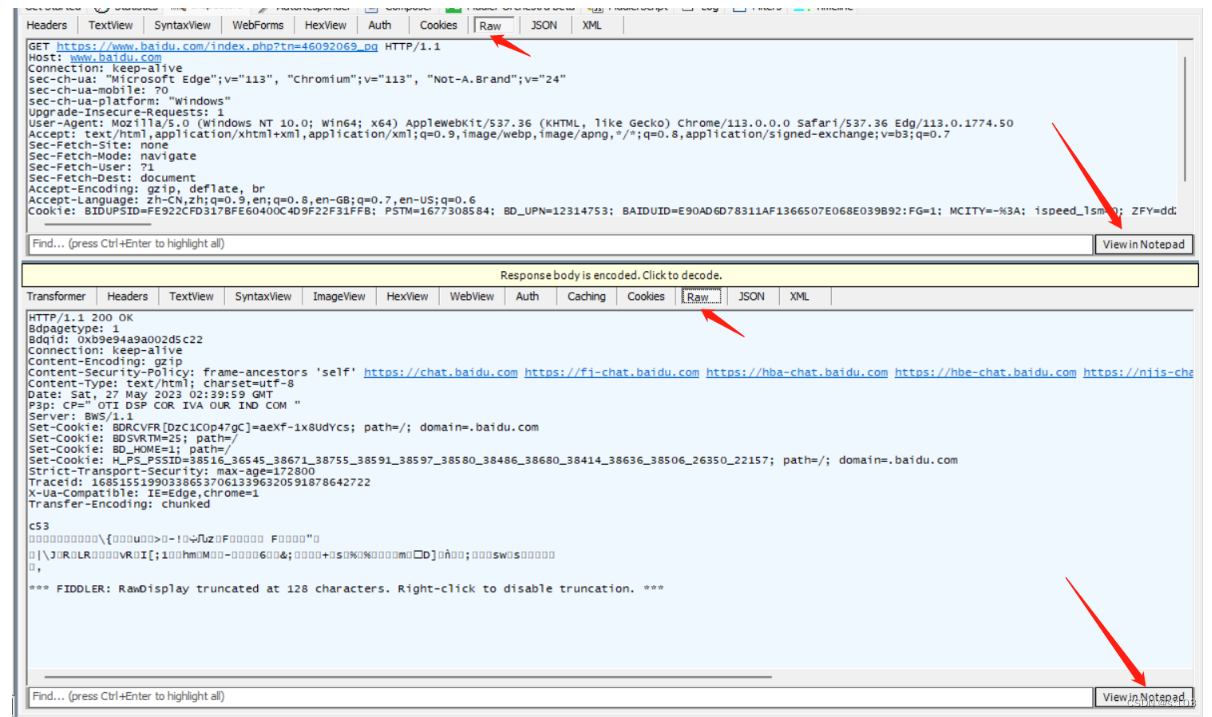The height and width of the screenshot is (717, 1212).
Task: Open the response Cookies tab after Caching
Action: coord(646,296)
